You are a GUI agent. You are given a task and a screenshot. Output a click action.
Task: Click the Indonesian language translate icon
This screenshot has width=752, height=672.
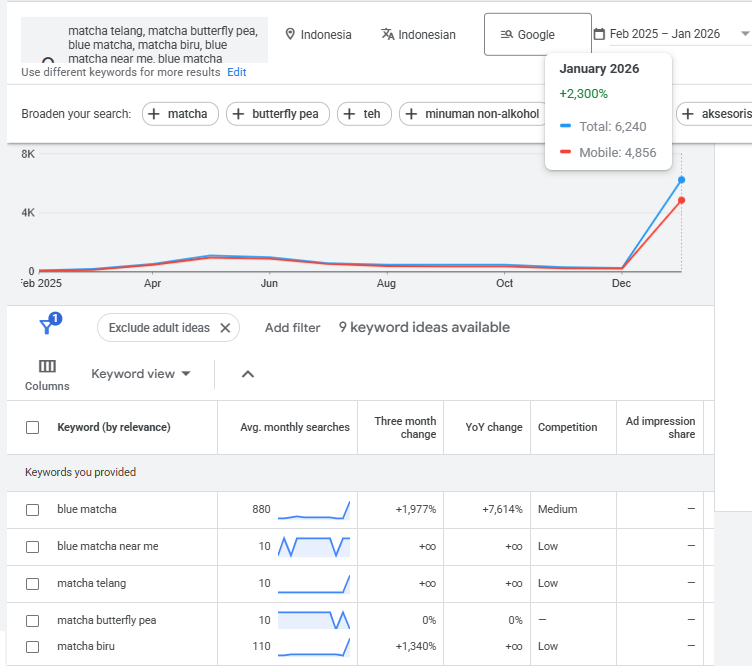[387, 34]
